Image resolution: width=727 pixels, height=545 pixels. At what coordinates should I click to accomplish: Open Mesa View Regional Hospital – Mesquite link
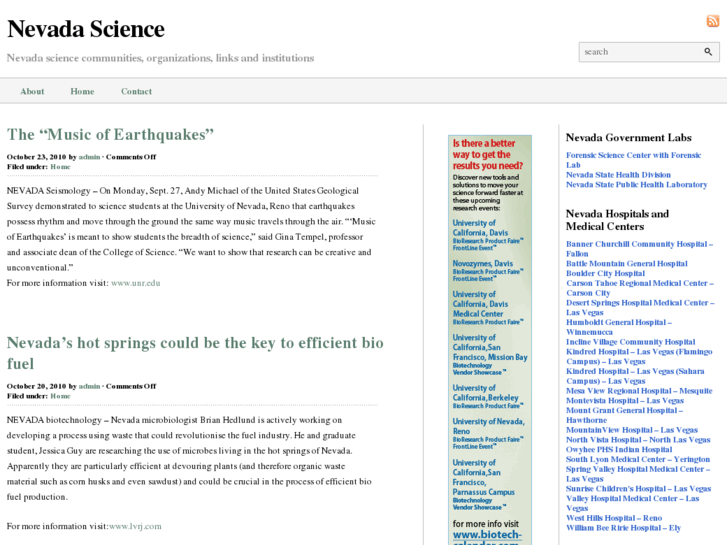[639, 391]
